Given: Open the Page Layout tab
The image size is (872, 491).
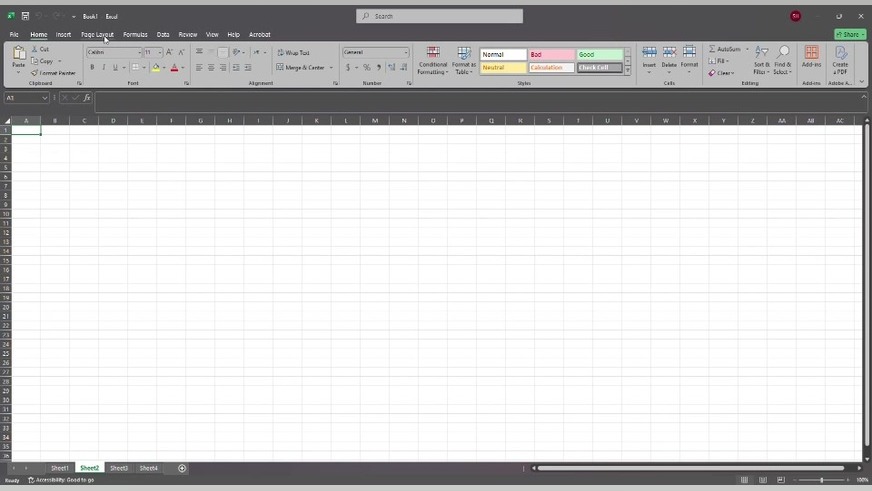Looking at the screenshot, I should pyautogui.click(x=97, y=34).
